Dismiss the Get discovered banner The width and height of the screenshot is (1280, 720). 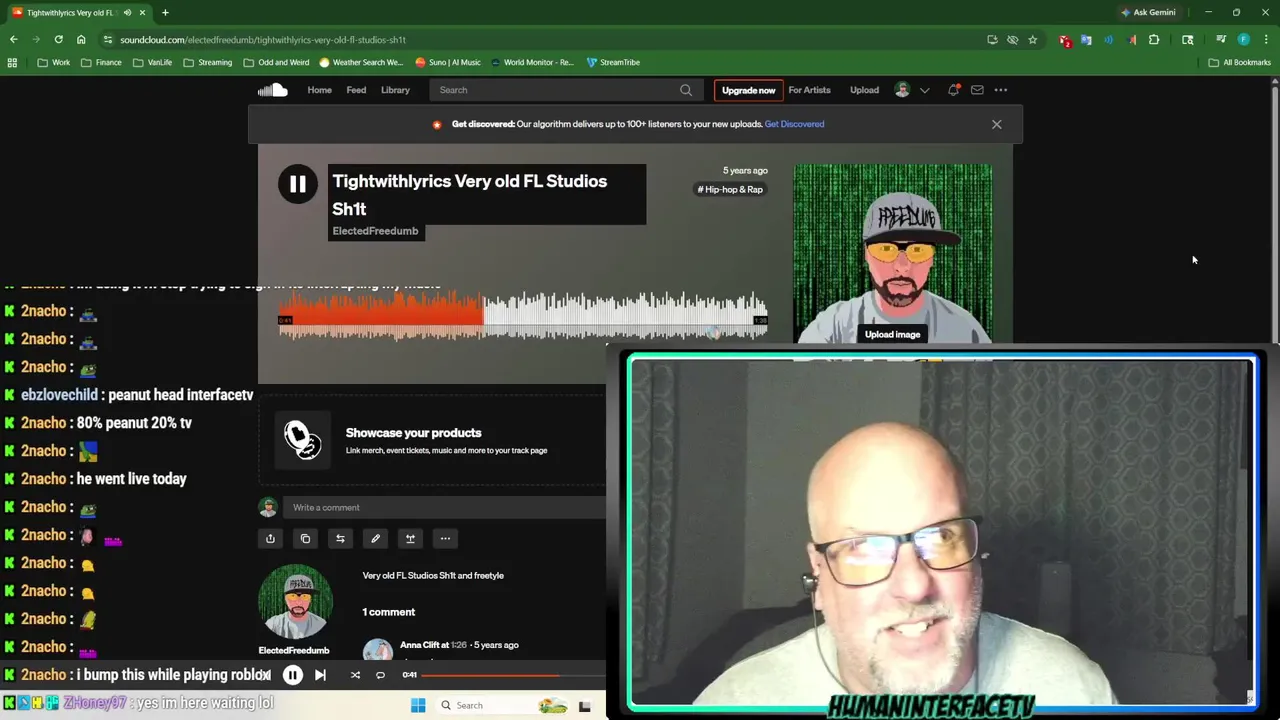click(996, 124)
